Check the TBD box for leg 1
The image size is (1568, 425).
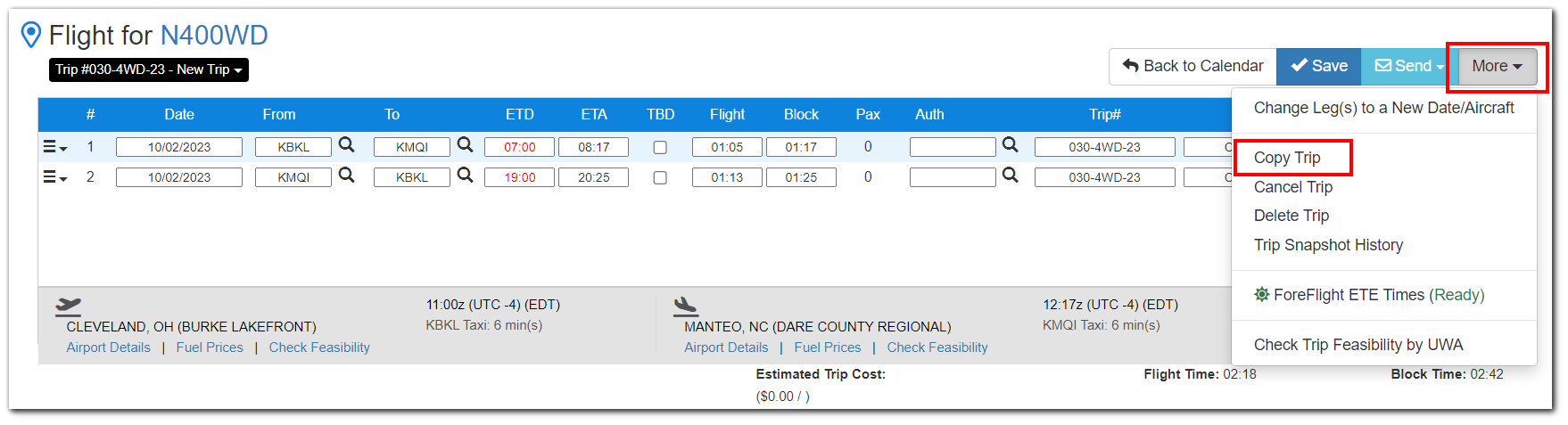coord(660,147)
